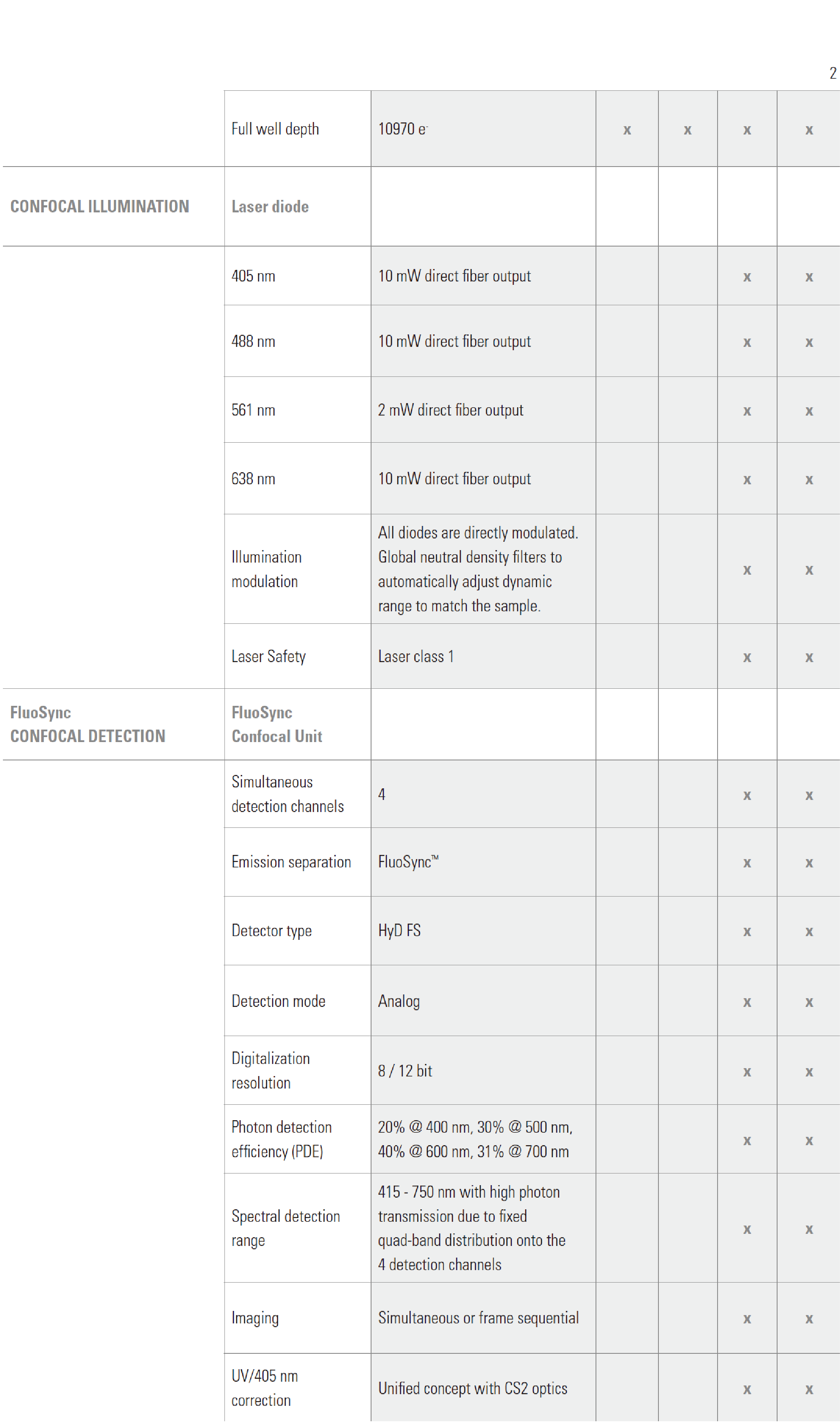Click the HyD FS detector type value
The width and height of the screenshot is (840, 1425).
(x=399, y=931)
